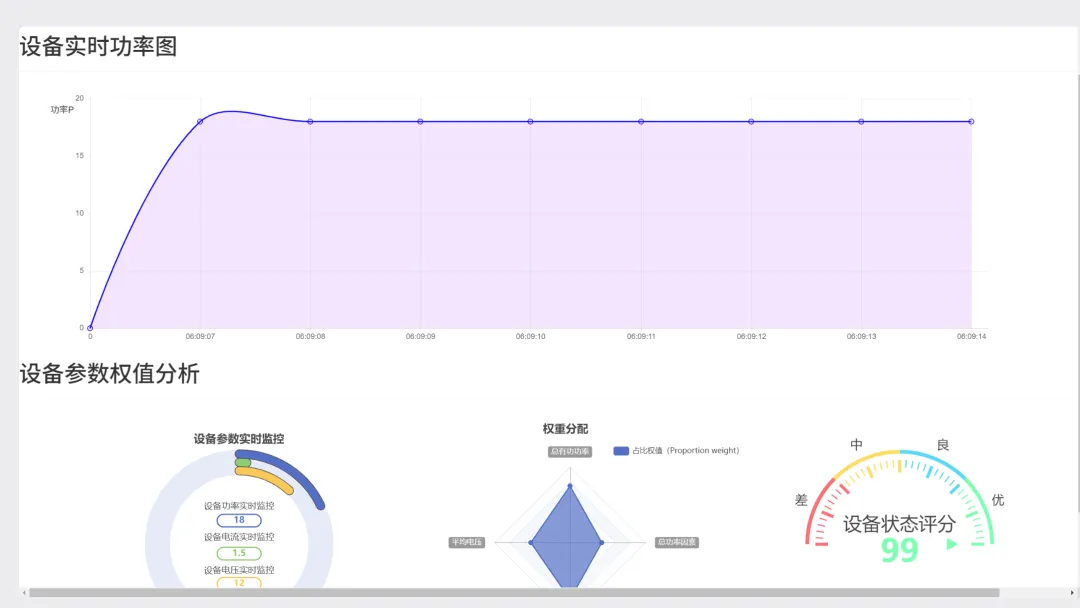Click the radar's top vertex data point
The height and width of the screenshot is (608, 1080).
[570, 486]
